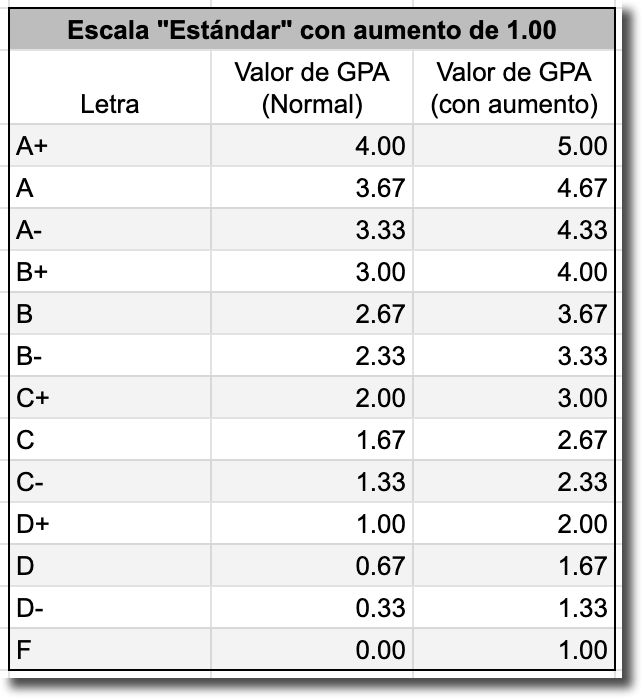Select the D- letter grade cell
This screenshot has width=642, height=698.
[x=109, y=608]
